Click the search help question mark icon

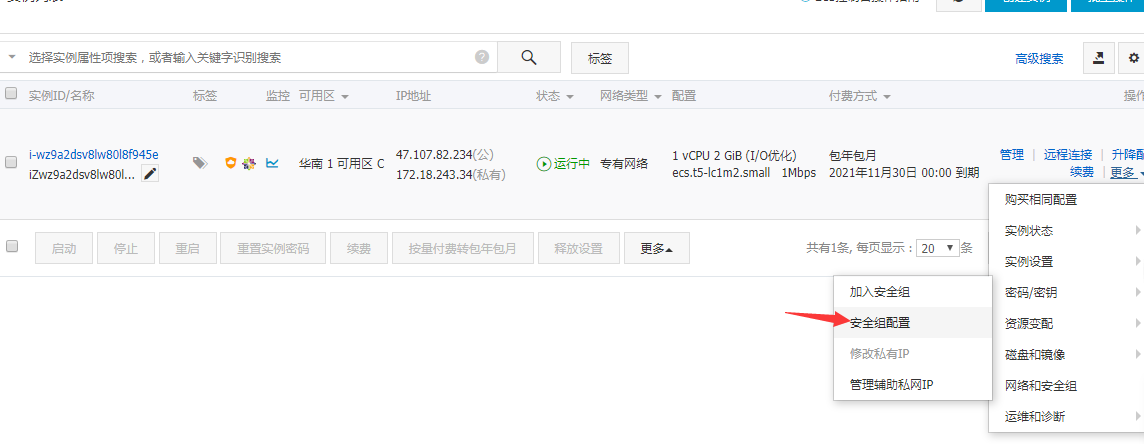pyautogui.click(x=482, y=57)
